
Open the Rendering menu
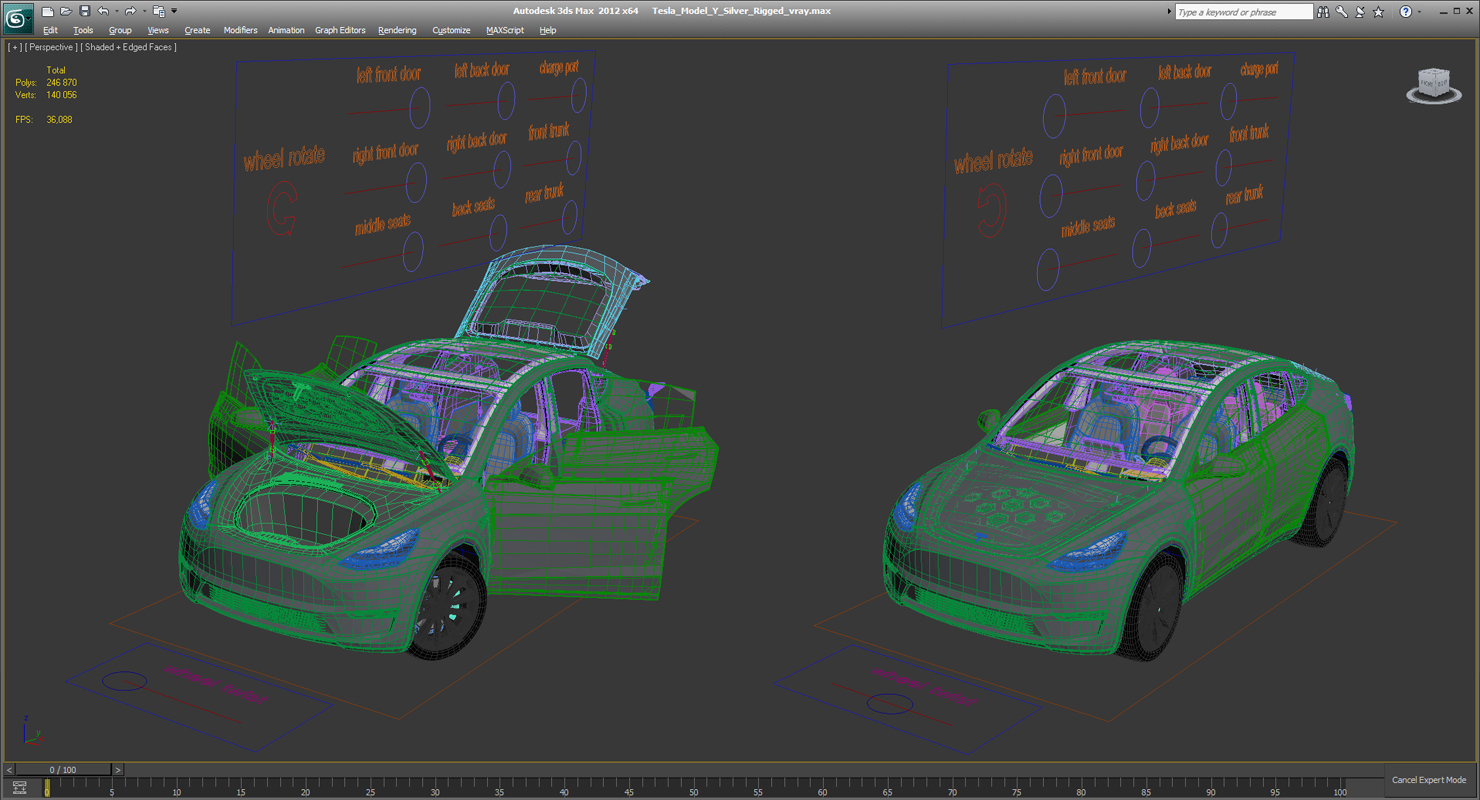point(397,30)
